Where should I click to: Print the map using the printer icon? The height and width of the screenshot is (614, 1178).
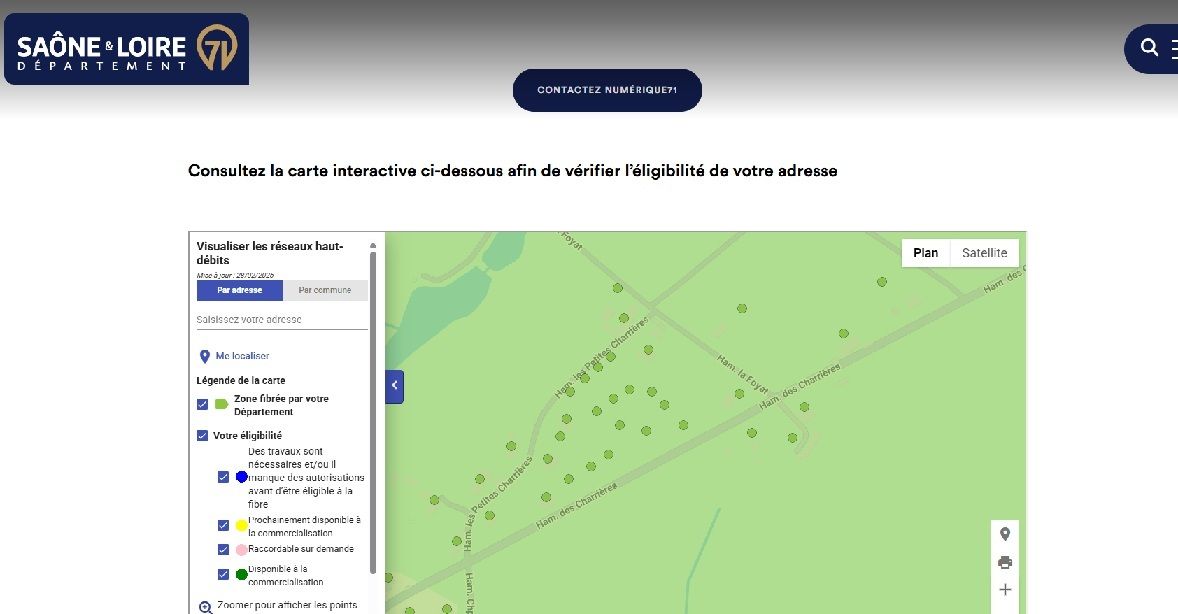[x=1005, y=562]
